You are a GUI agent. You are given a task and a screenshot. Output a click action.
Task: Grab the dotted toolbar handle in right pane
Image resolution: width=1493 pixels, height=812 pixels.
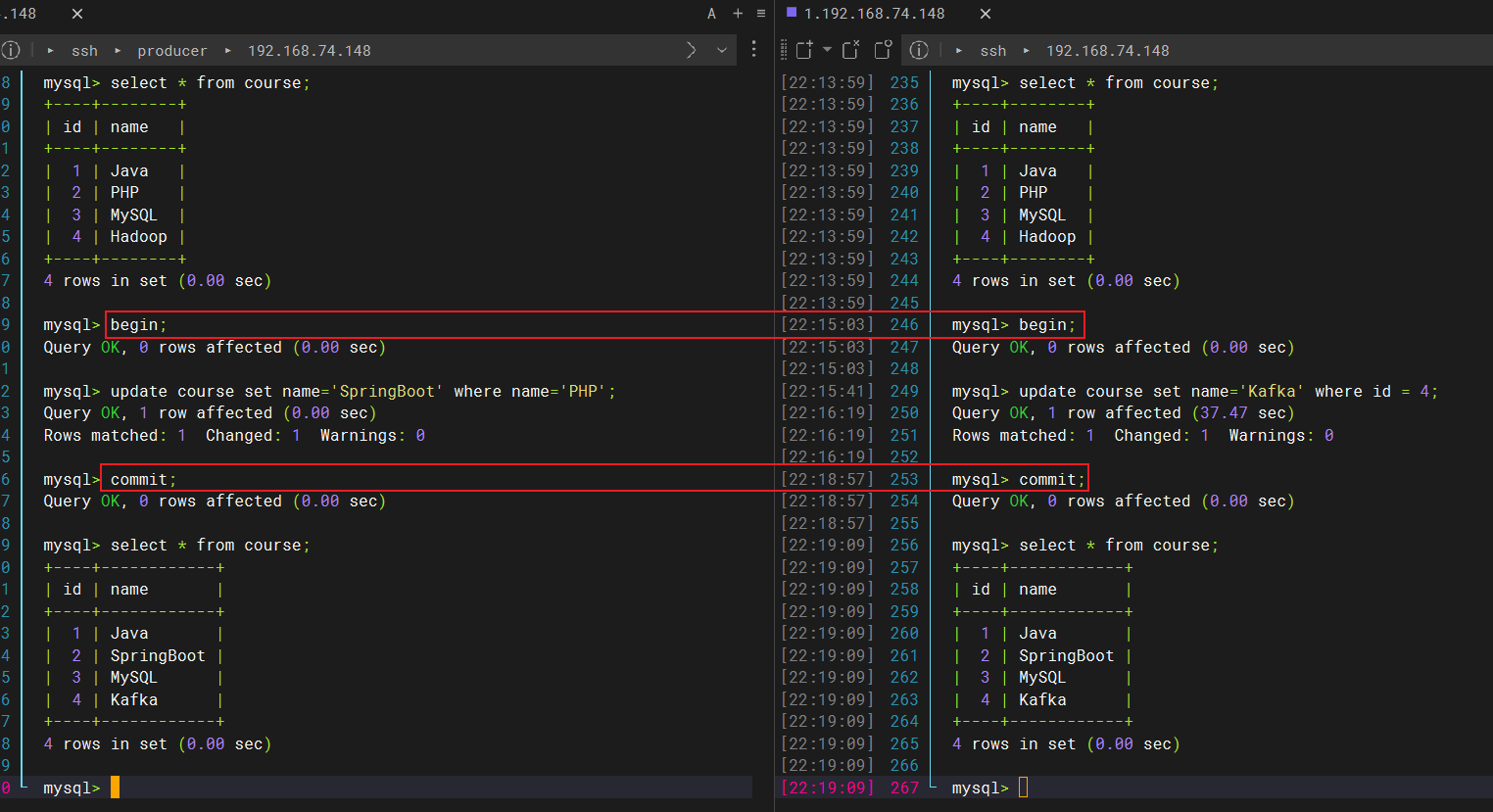784,50
